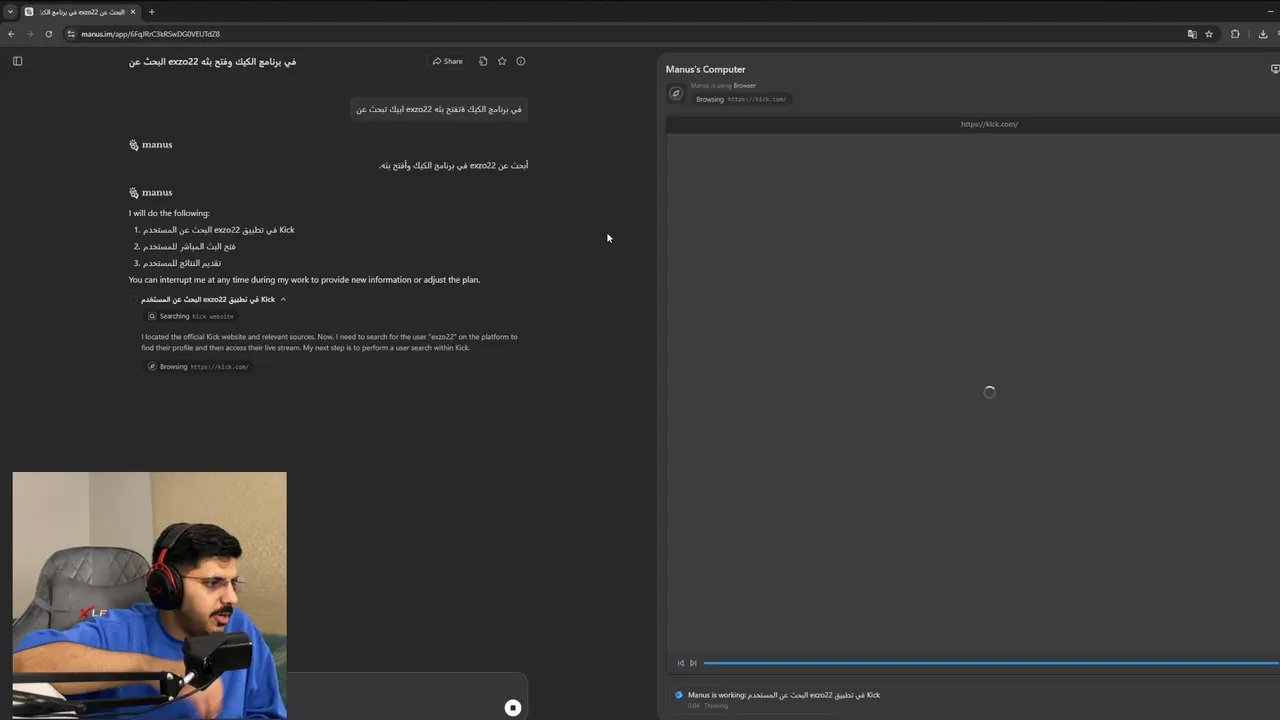Click the address bar with the manus.im URL
This screenshot has width=1280, height=720.
pyautogui.click(x=620, y=34)
